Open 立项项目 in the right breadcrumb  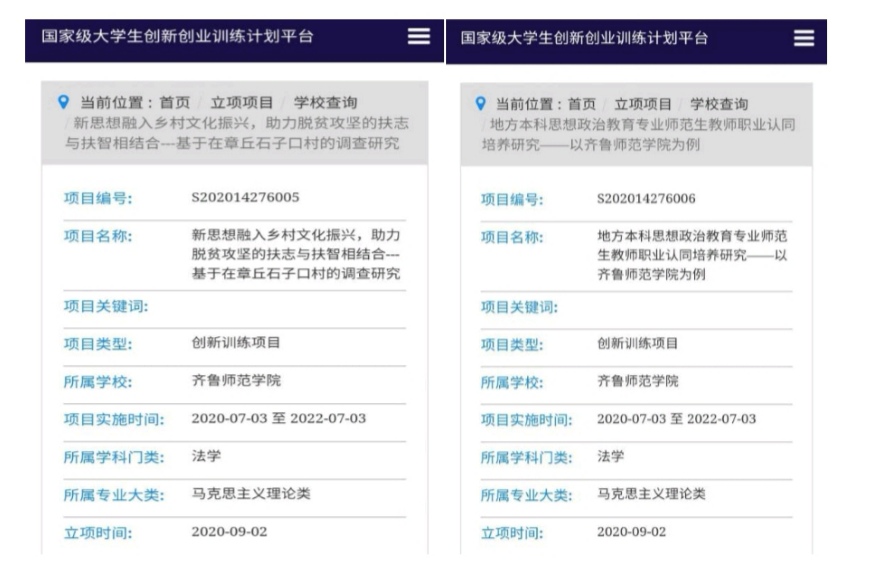click(x=643, y=104)
